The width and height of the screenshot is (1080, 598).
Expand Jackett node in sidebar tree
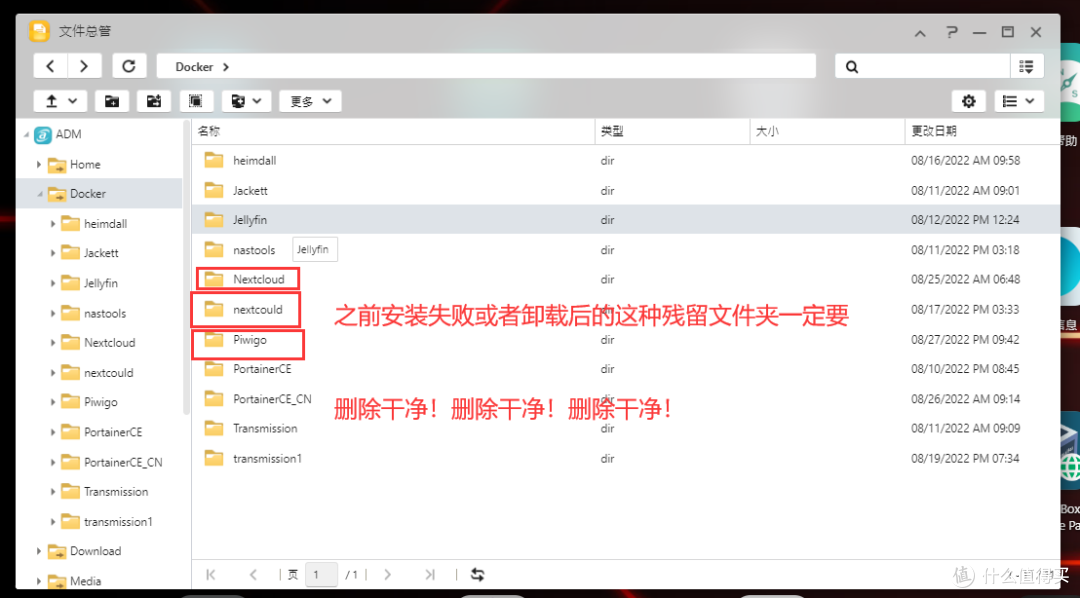click(53, 254)
